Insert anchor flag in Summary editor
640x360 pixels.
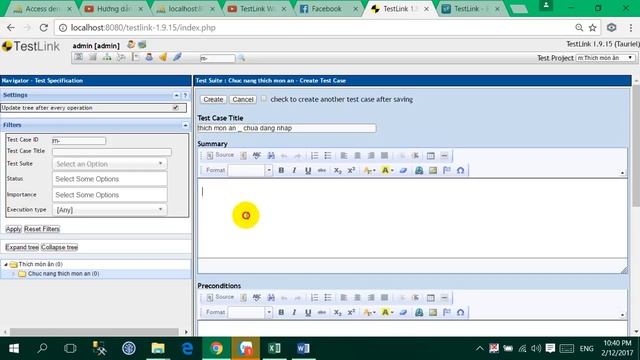447,170
